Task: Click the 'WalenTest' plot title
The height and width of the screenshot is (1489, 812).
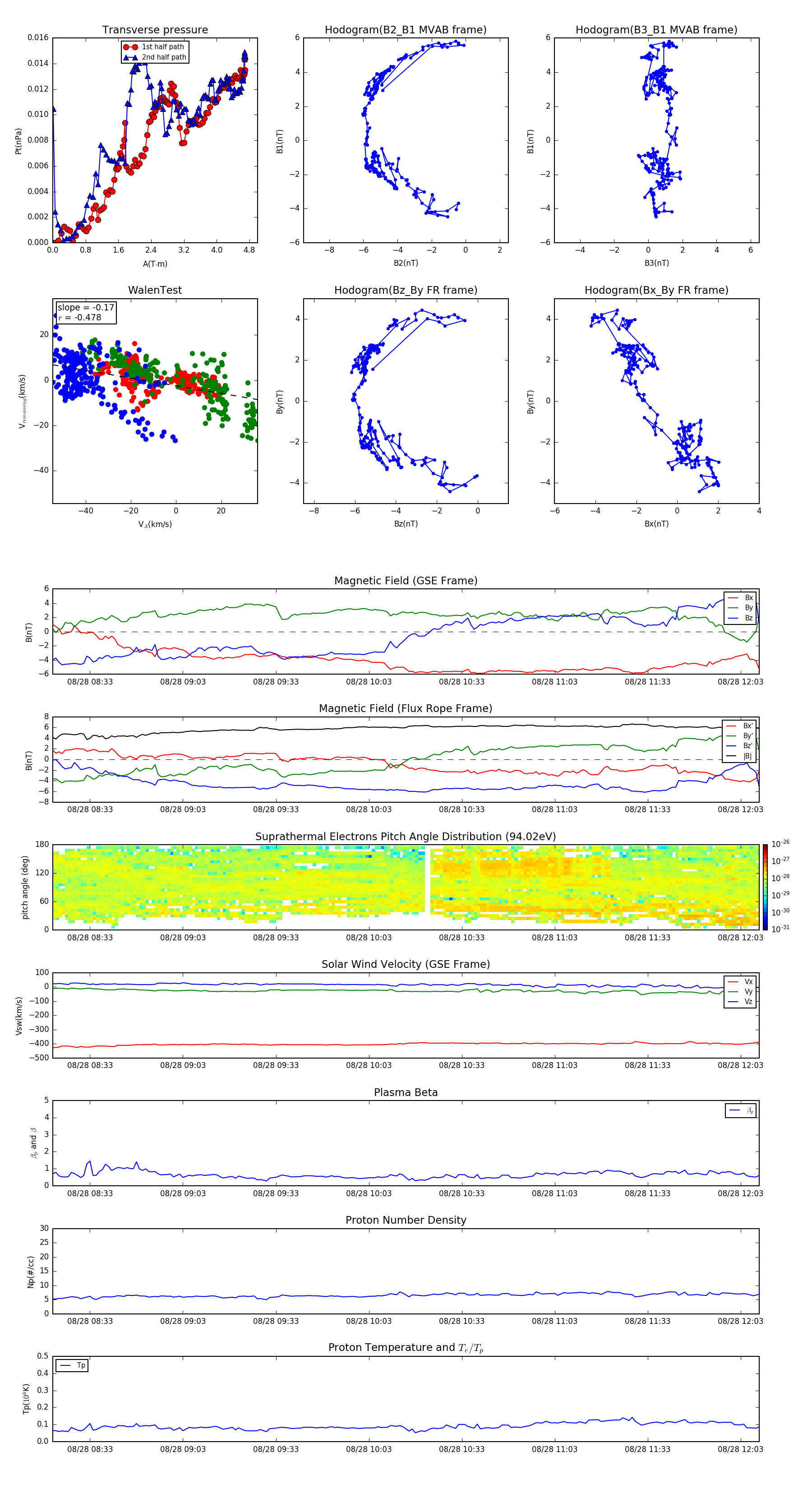Action: pyautogui.click(x=155, y=290)
